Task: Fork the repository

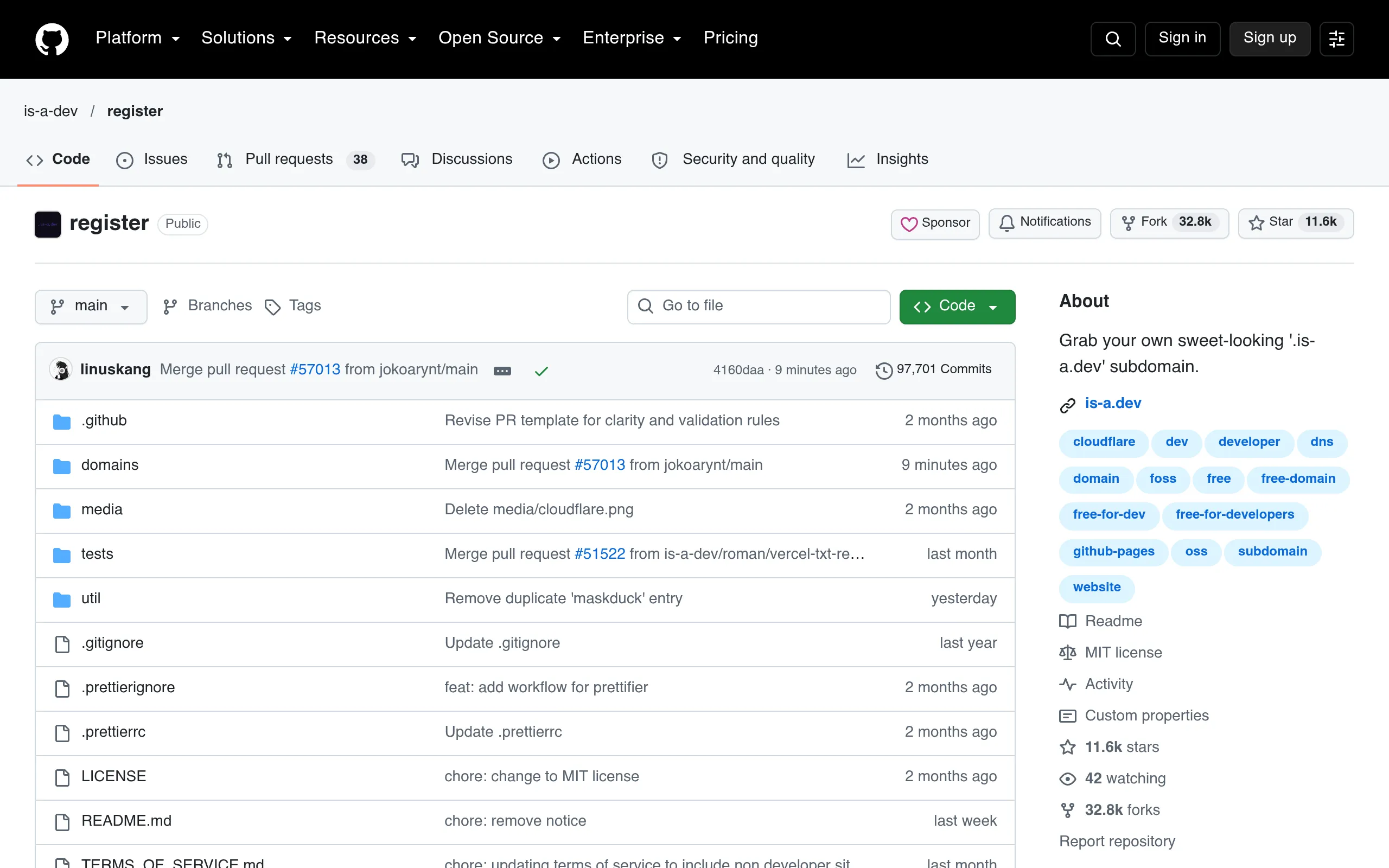Action: [x=1169, y=223]
